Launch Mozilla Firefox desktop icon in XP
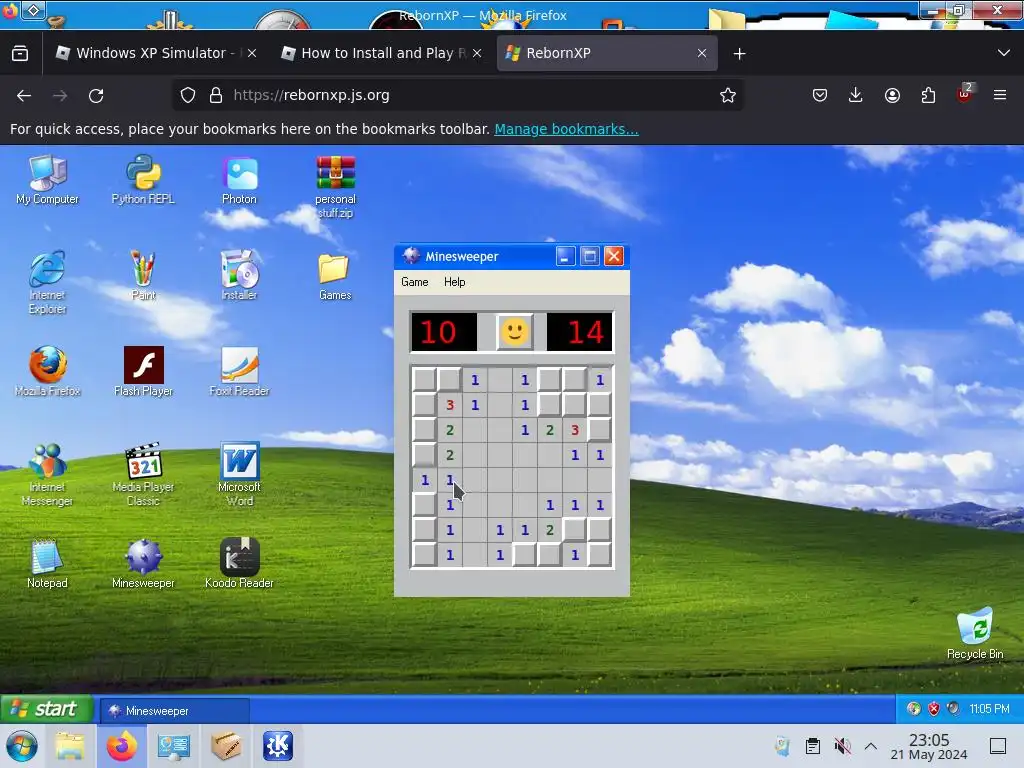The image size is (1024, 768). pyautogui.click(x=47, y=372)
